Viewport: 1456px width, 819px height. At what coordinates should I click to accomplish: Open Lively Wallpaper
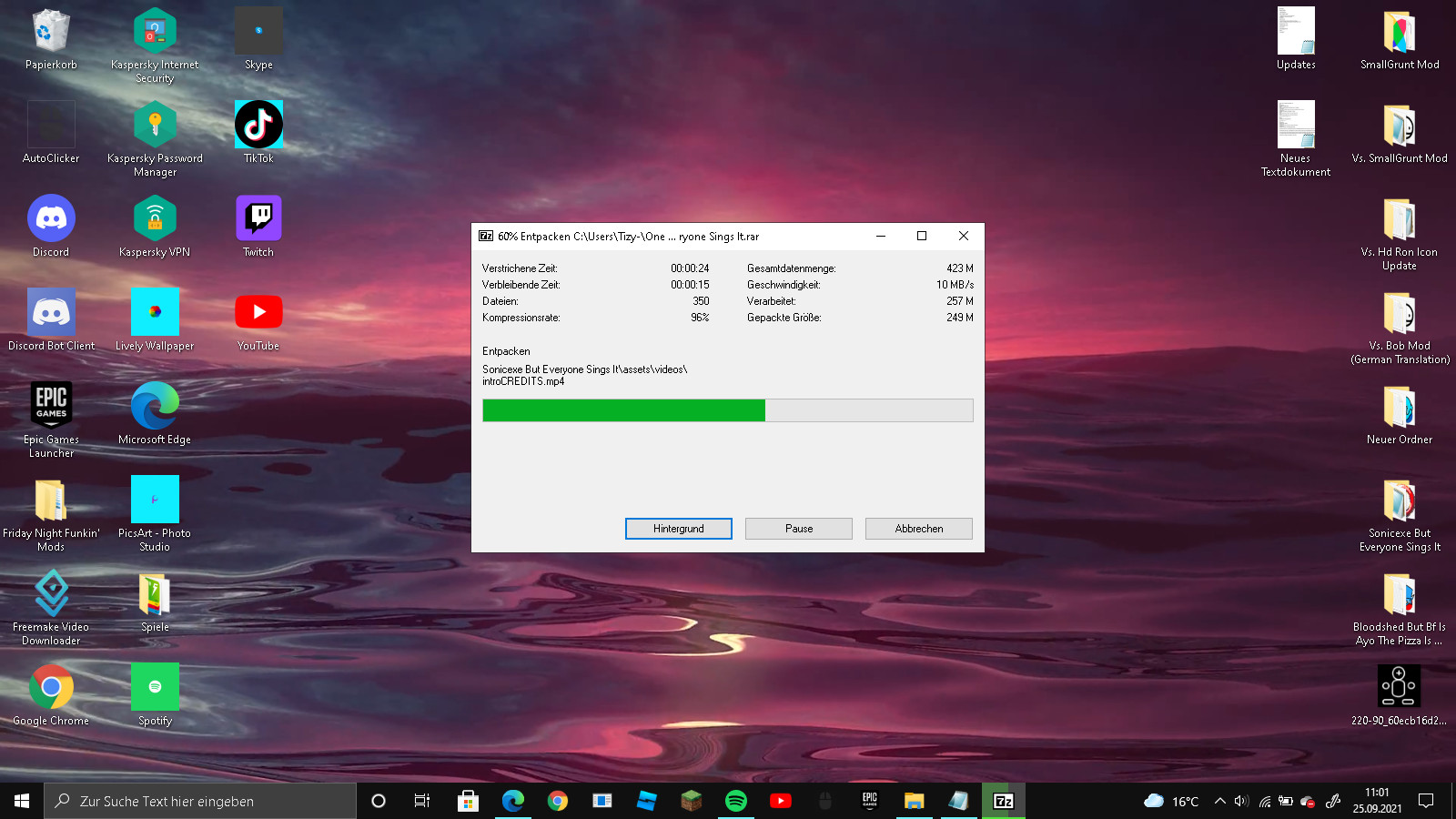coord(155,312)
